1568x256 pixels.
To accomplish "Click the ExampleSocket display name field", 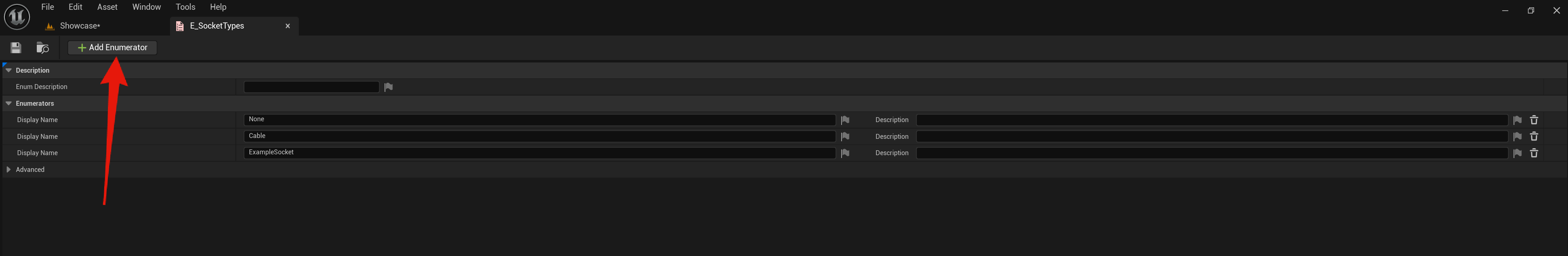I will (539, 153).
